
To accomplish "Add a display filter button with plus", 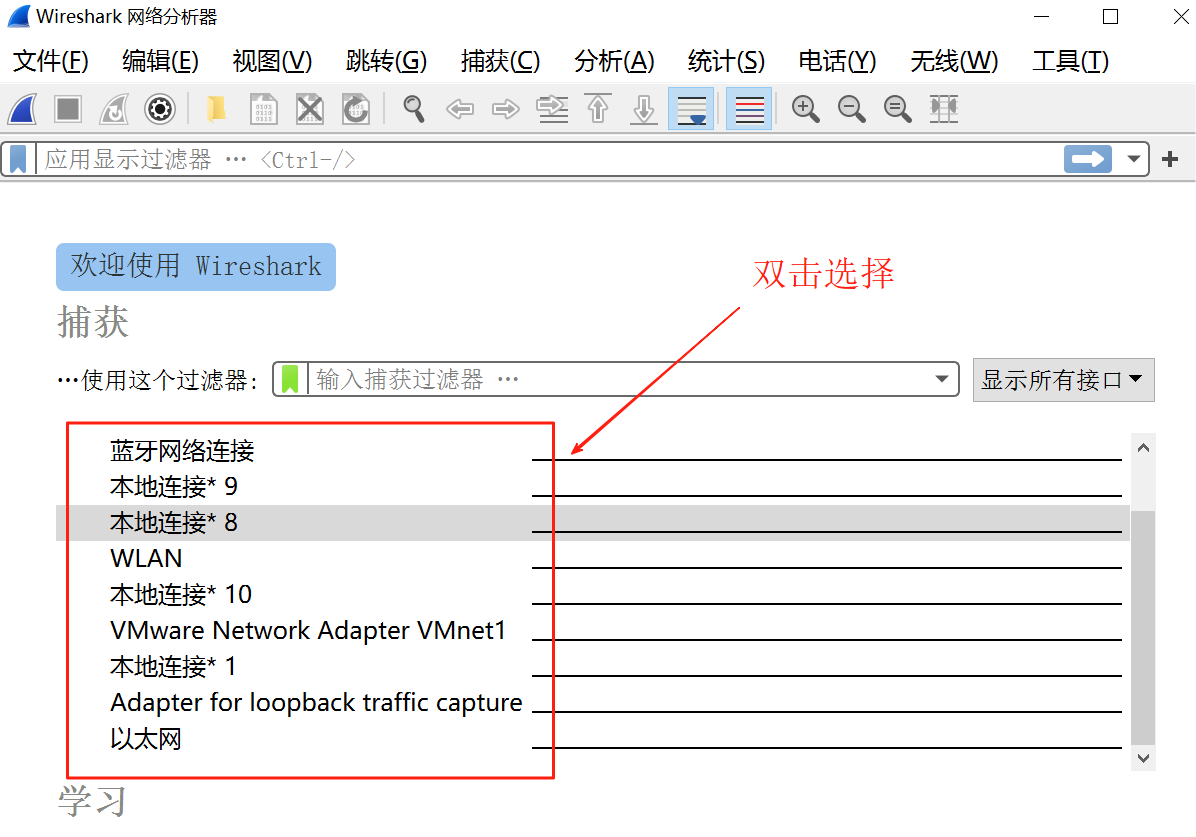I will click(x=1170, y=159).
